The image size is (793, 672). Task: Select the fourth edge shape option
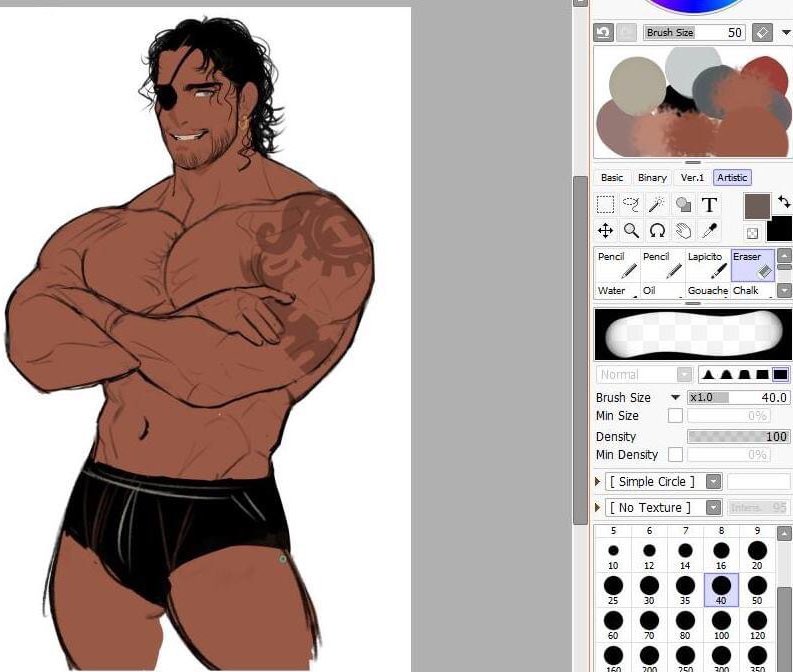pos(762,374)
